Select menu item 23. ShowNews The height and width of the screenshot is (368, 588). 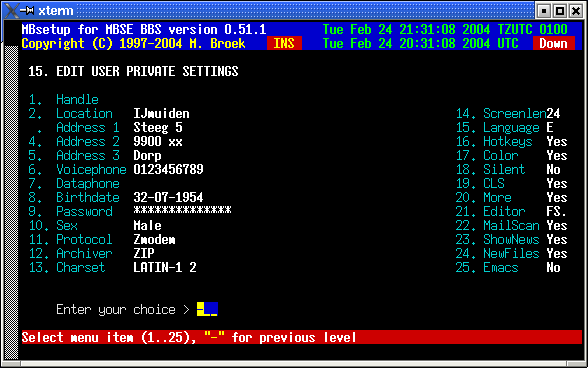[x=497, y=239]
